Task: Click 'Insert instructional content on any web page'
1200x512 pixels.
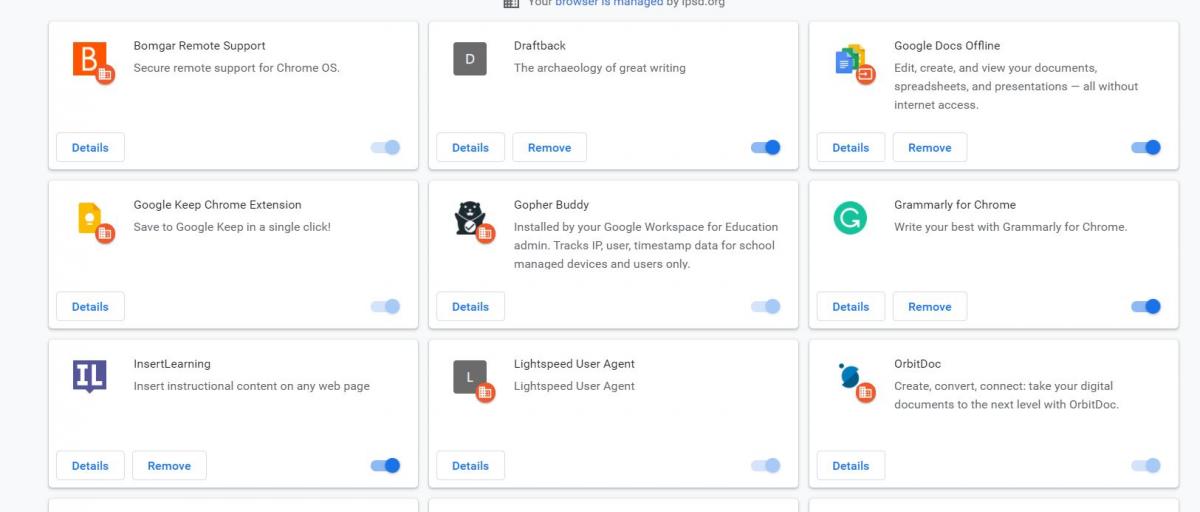Action: 252,386
